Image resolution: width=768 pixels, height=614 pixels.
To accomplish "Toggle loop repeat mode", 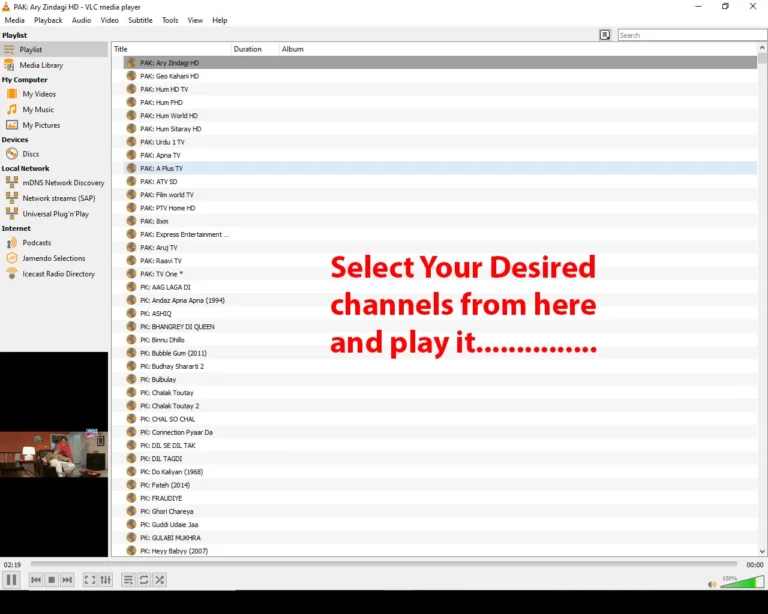I will point(144,580).
